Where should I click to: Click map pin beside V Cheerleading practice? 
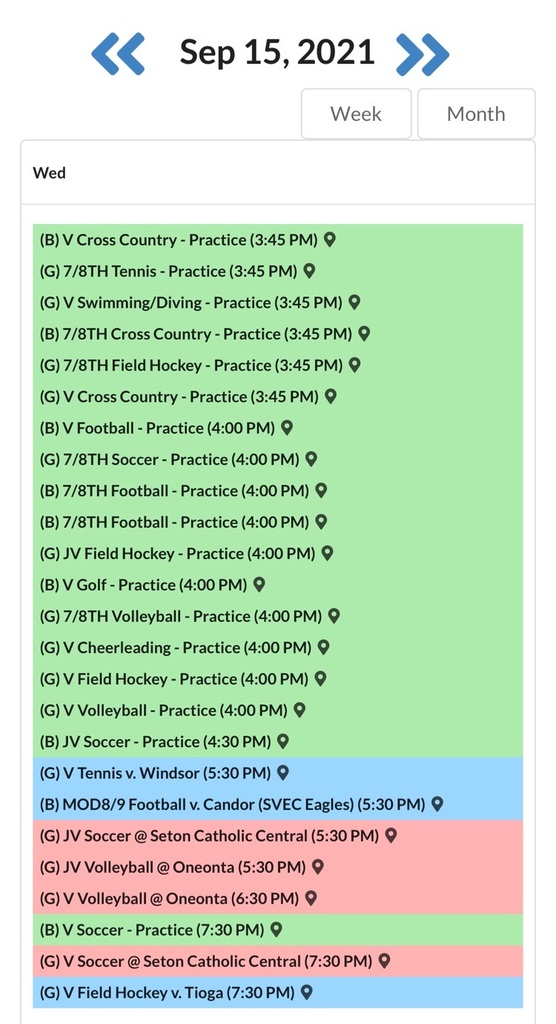[323, 647]
